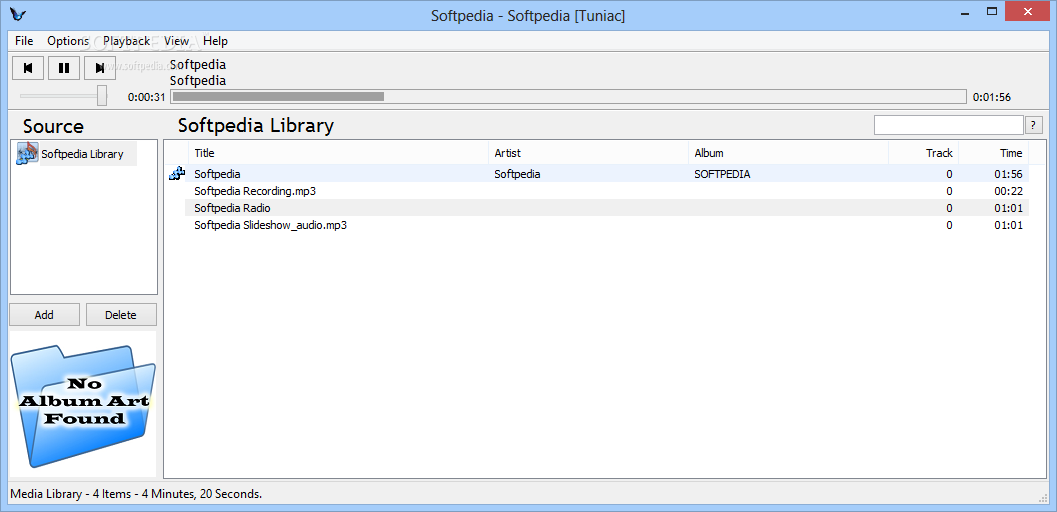Click the window resize grip in status bar
Viewport: 1057px width, 512px height.
tap(1044, 497)
